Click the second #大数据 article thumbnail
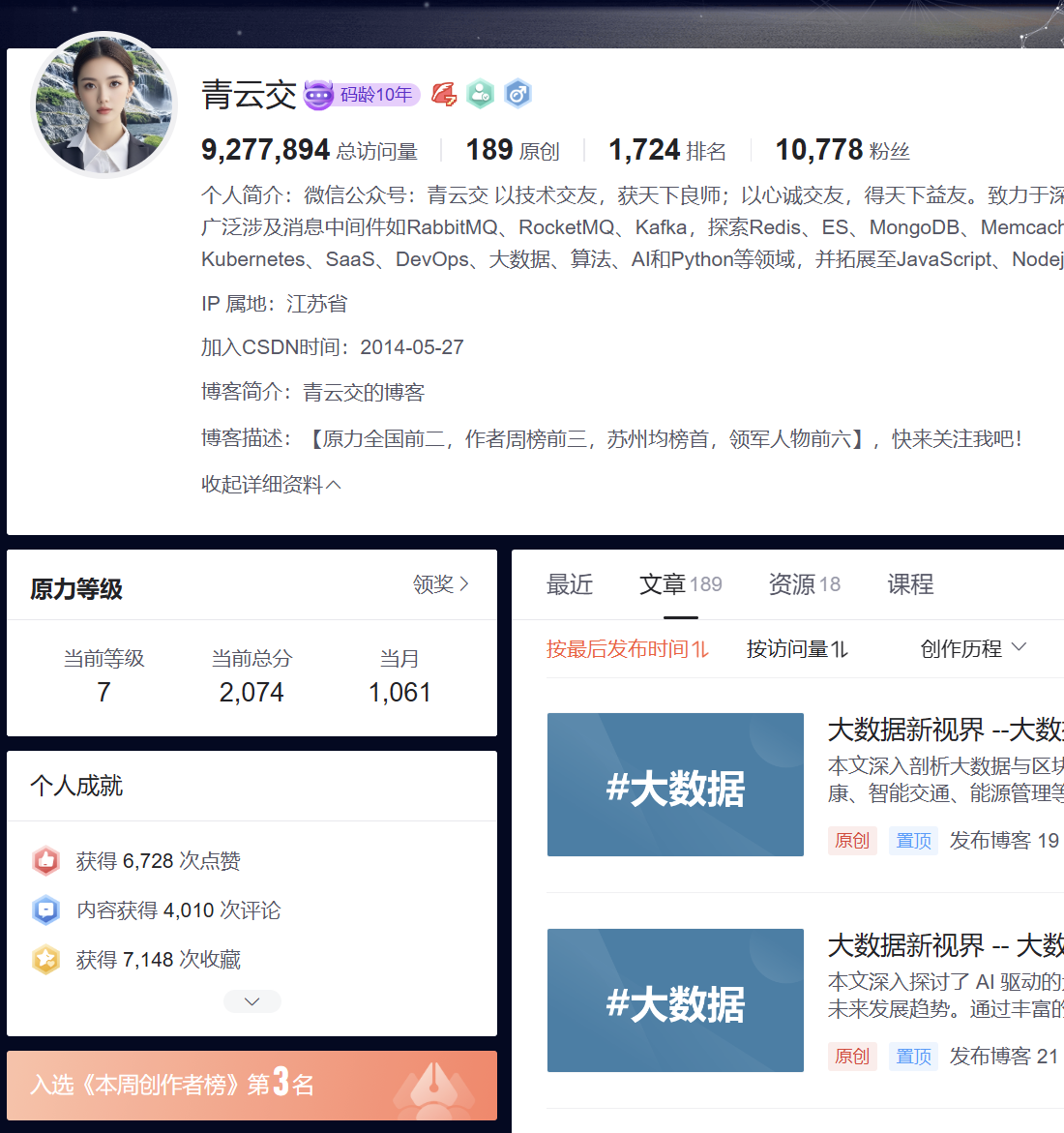The height and width of the screenshot is (1133, 1064). pyautogui.click(x=675, y=1000)
